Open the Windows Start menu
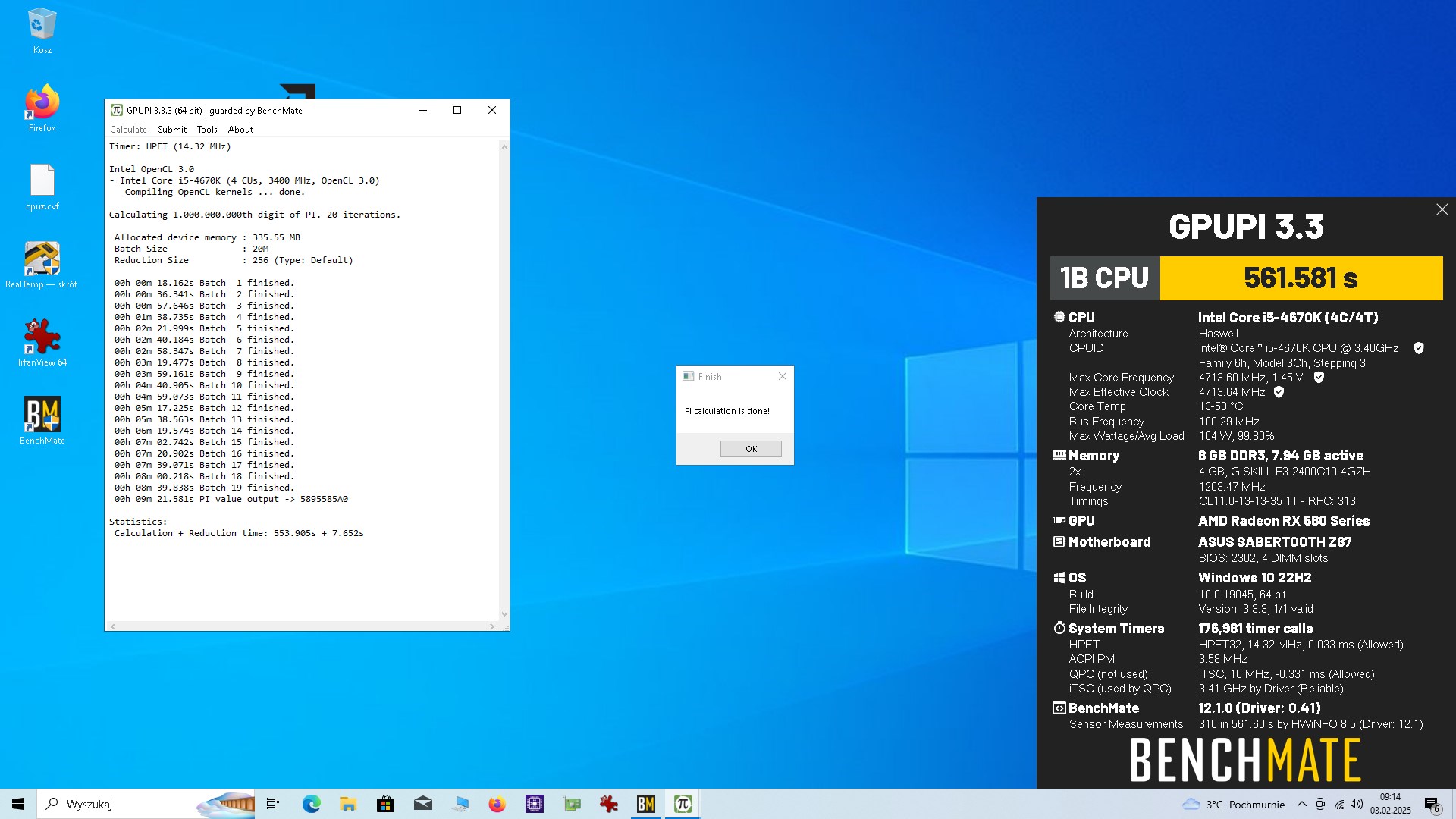The width and height of the screenshot is (1456, 819). coord(18,804)
